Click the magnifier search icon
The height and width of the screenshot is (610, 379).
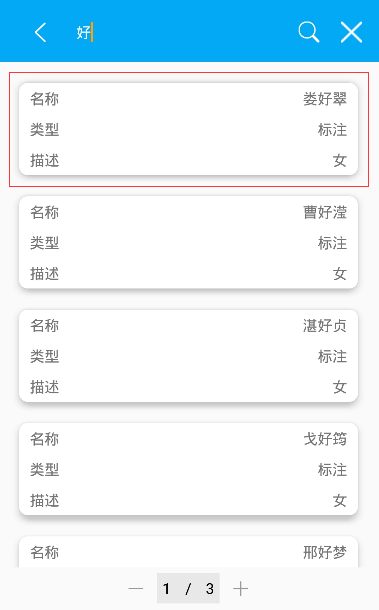[309, 32]
